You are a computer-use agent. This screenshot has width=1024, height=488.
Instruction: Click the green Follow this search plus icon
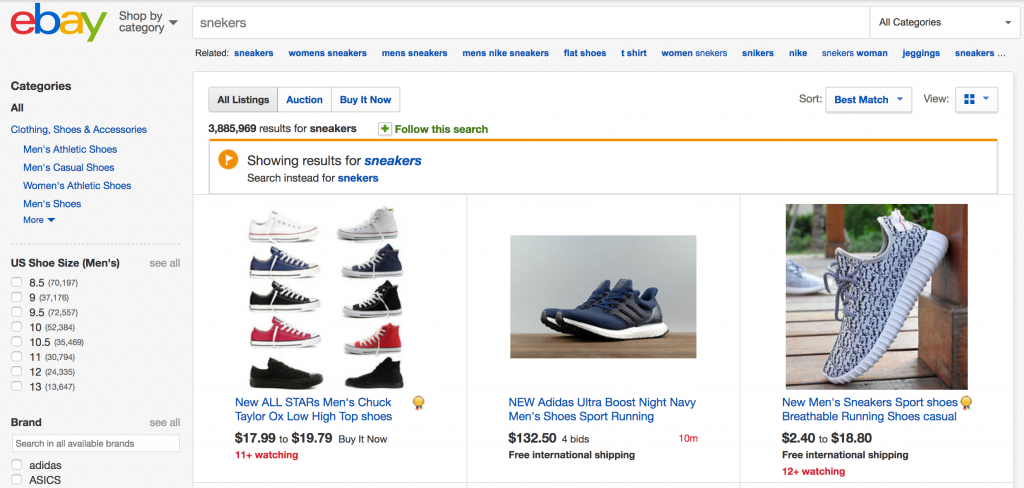385,129
